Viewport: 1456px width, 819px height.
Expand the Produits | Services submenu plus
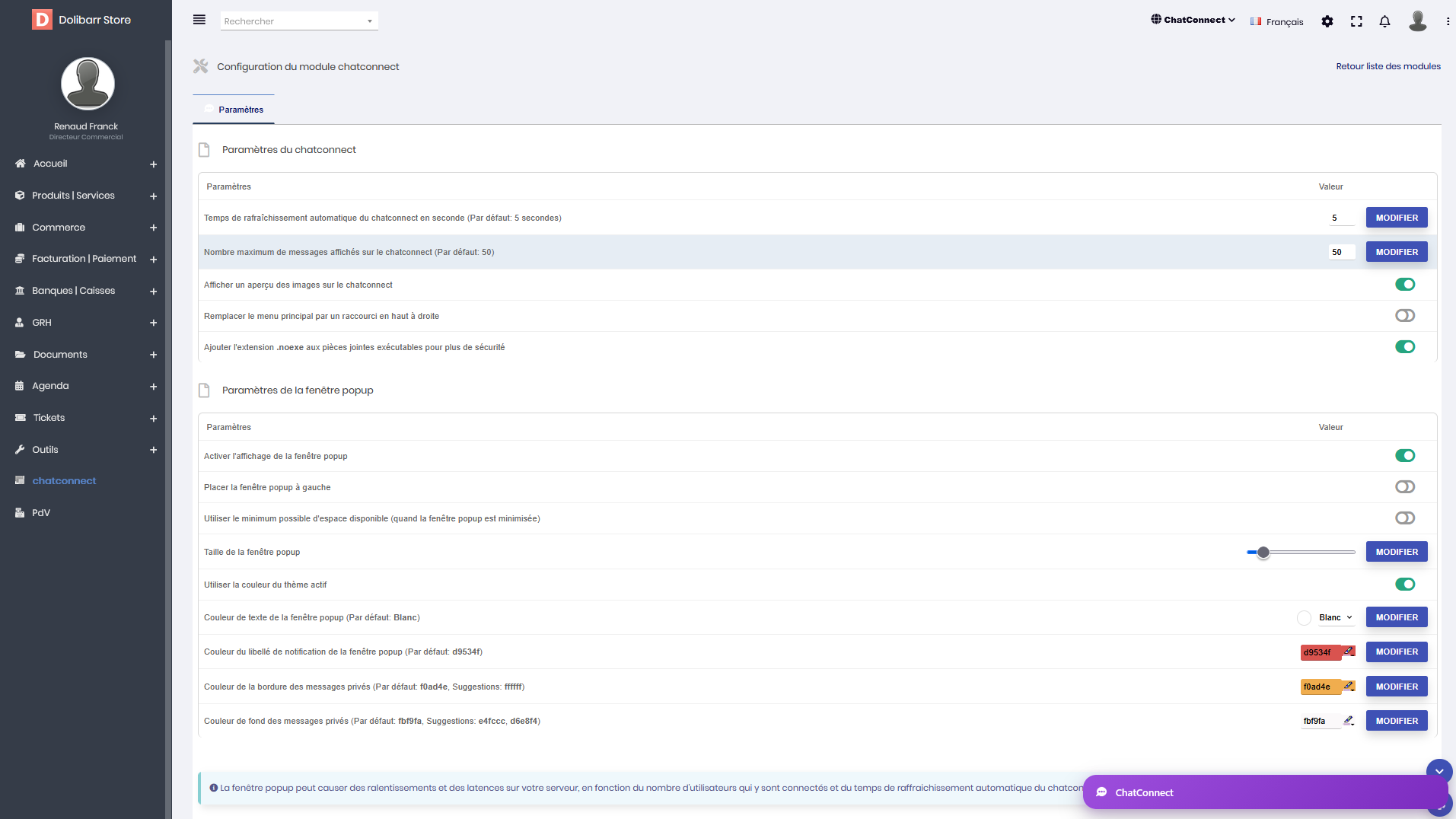(153, 196)
